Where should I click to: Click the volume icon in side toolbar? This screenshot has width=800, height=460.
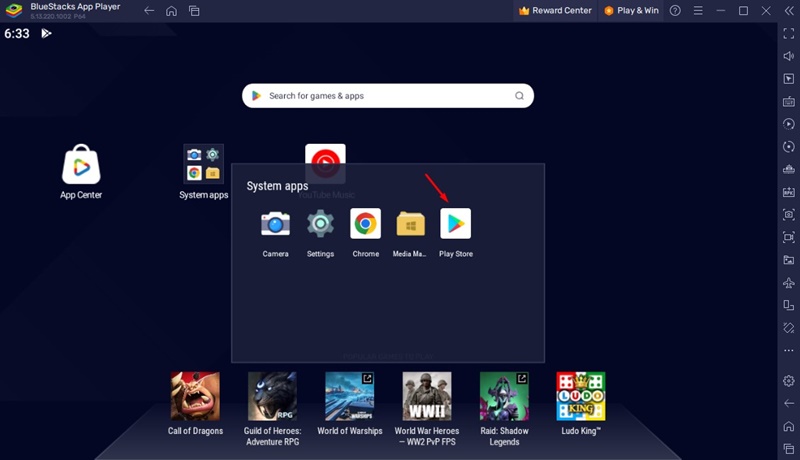tap(789, 56)
